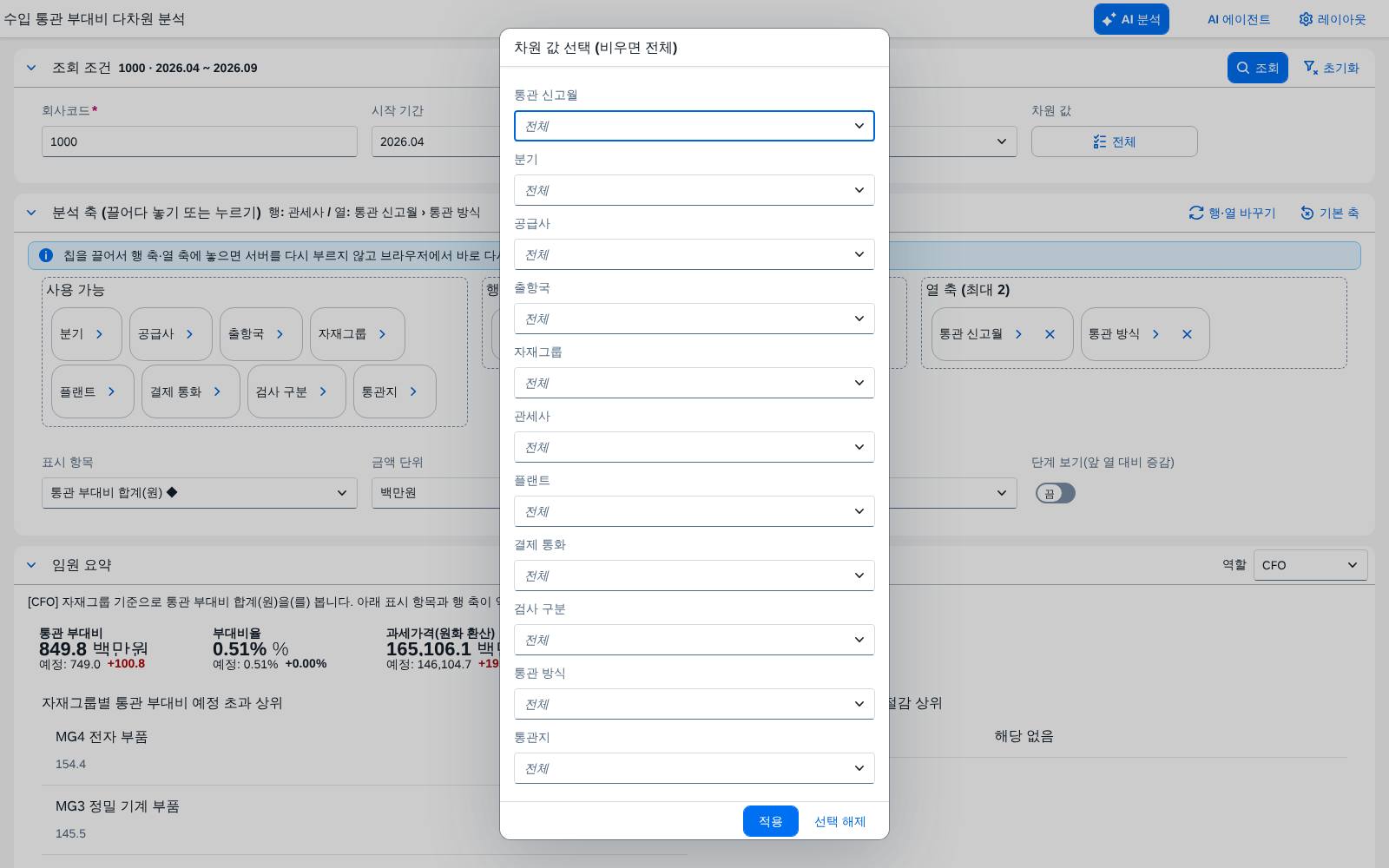This screenshot has width=1389, height=868.
Task: Click the arrow on 자재그룹 chip
Action: 382,334
